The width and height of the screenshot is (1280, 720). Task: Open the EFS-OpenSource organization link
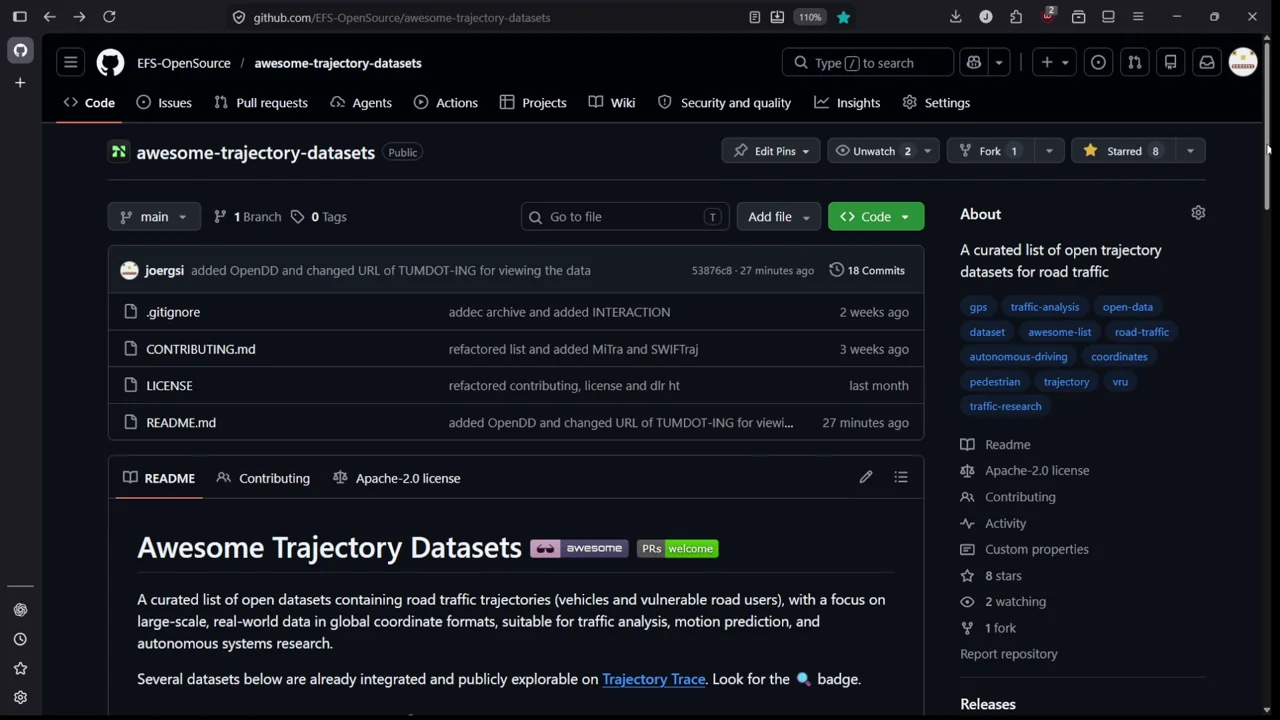pos(184,63)
